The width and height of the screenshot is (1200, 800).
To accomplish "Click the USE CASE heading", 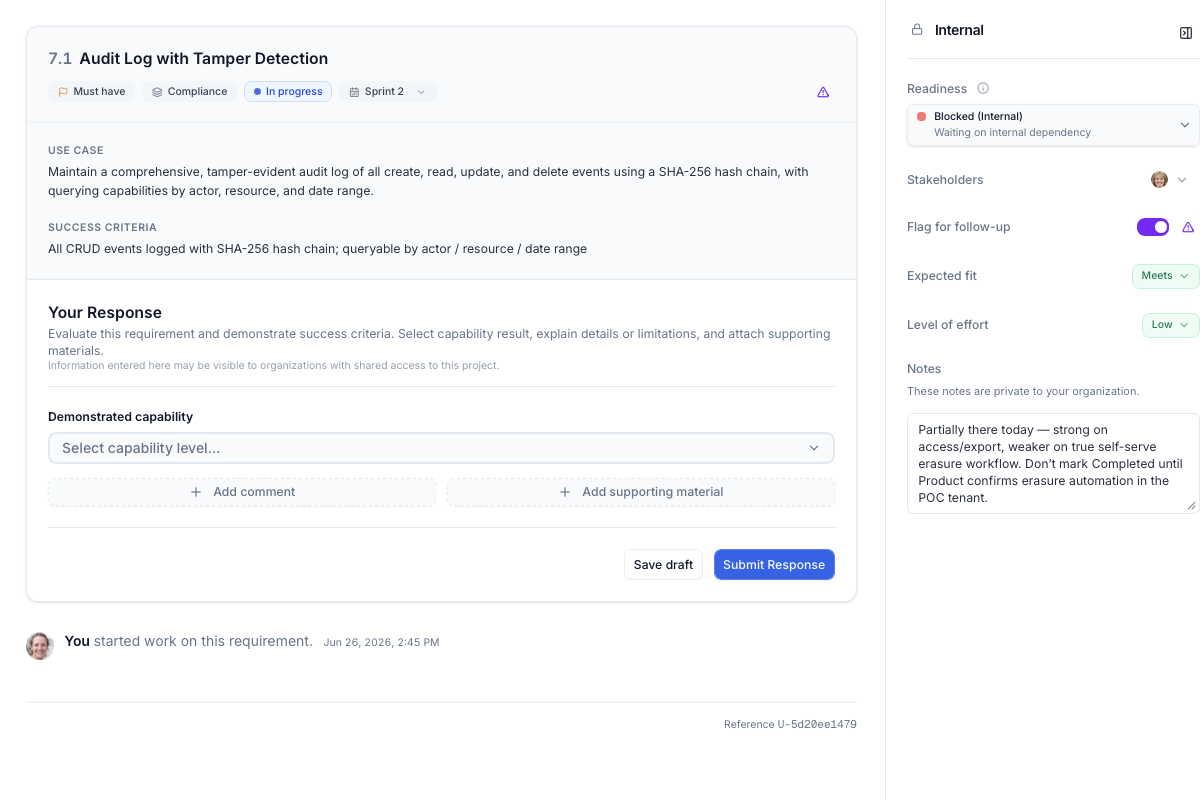I will pos(76,151).
